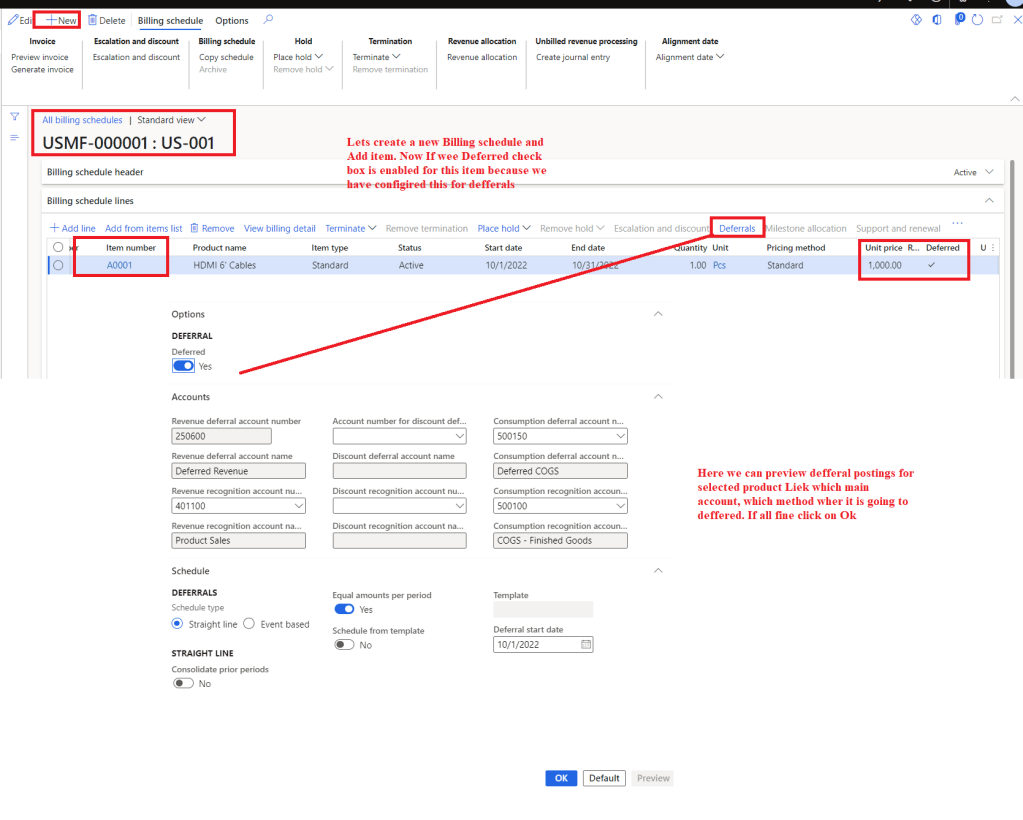Switch to the Options ribbon tab
Viewport: 1023px width, 820px height.
click(x=232, y=21)
